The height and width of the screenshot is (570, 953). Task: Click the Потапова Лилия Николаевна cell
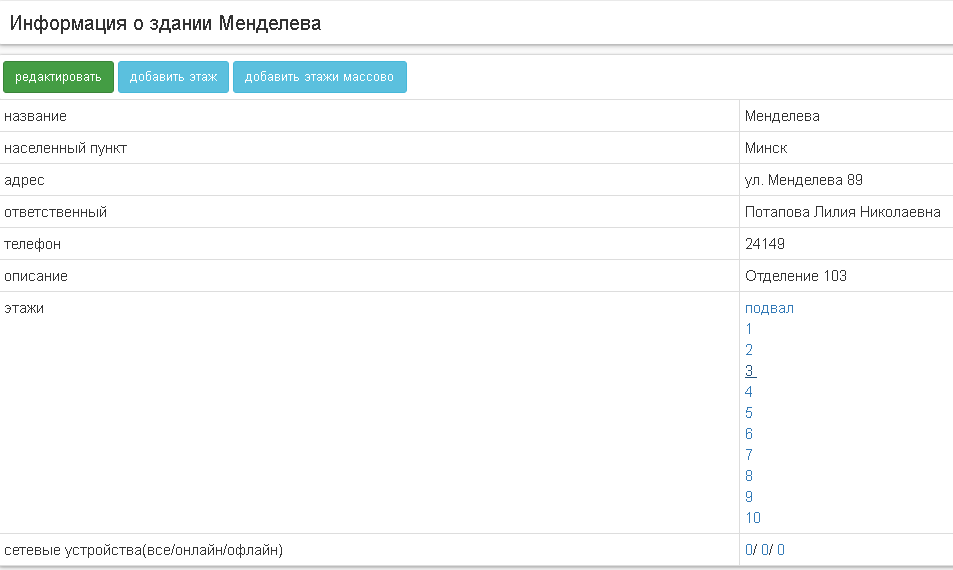click(x=842, y=212)
